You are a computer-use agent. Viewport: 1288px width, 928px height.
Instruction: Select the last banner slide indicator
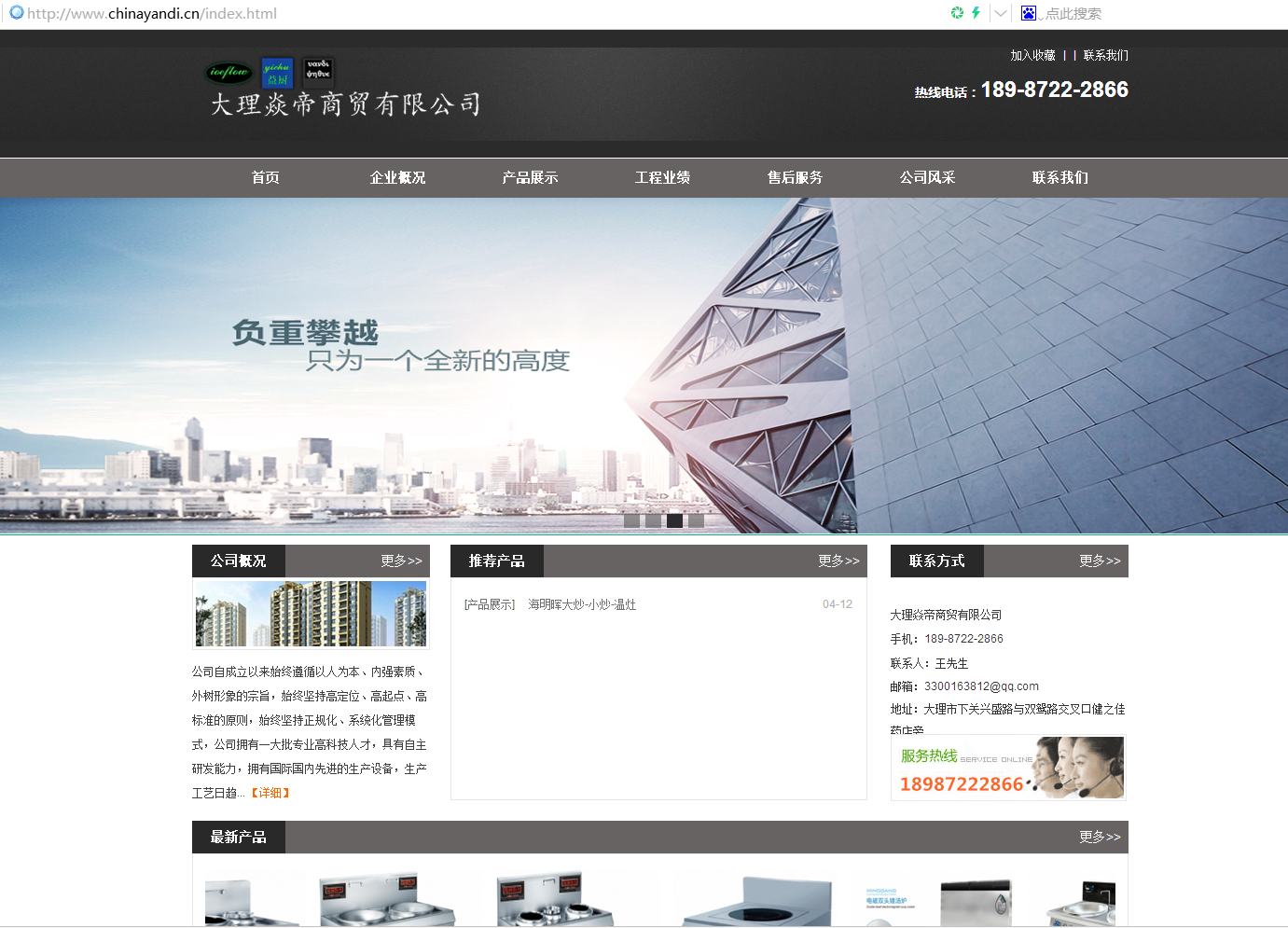pos(696,520)
